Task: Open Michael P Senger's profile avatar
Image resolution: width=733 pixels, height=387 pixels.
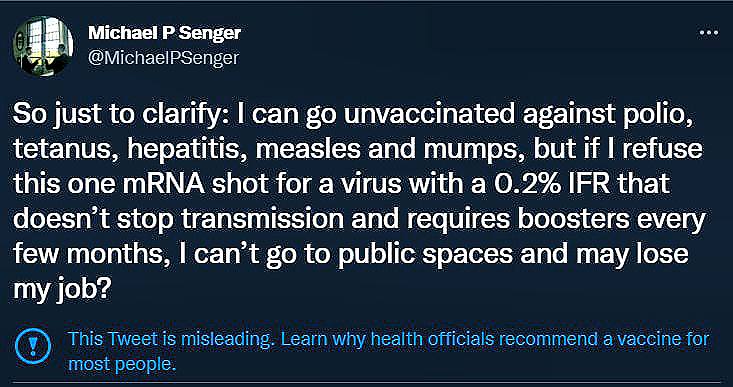Action: click(x=43, y=46)
